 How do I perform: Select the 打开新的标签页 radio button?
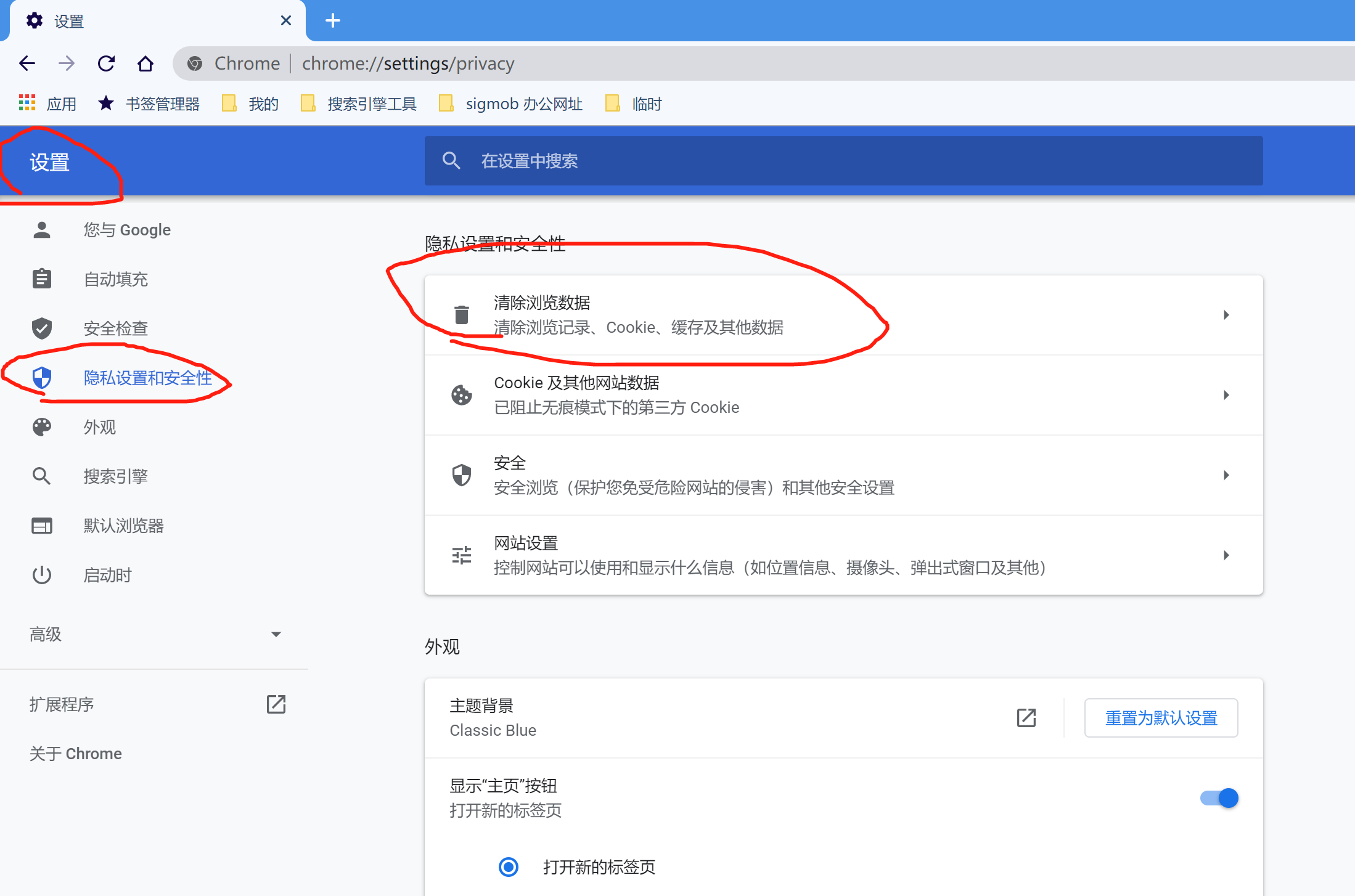click(508, 867)
